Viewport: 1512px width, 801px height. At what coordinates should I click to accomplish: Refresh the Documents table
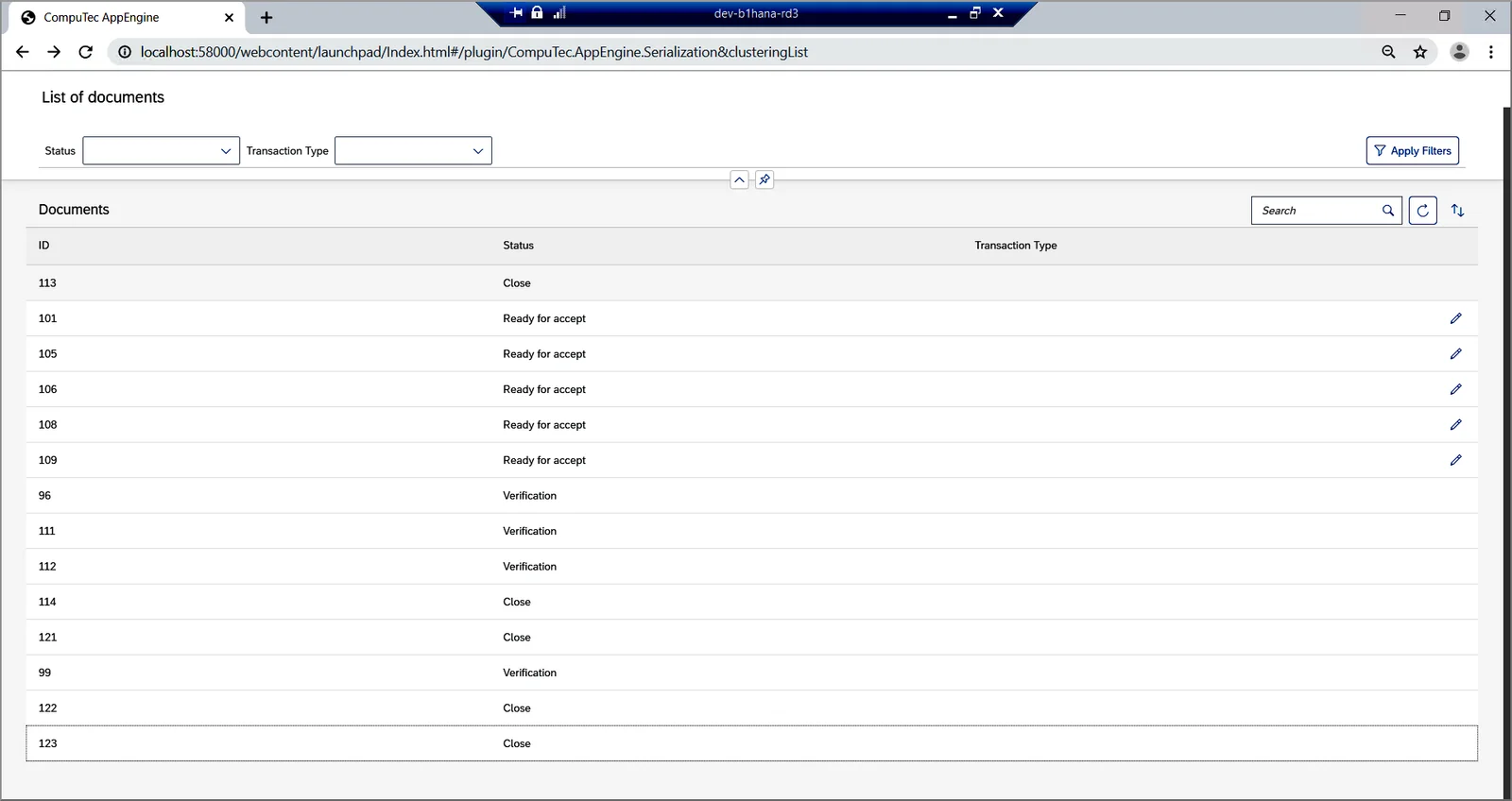1422,211
